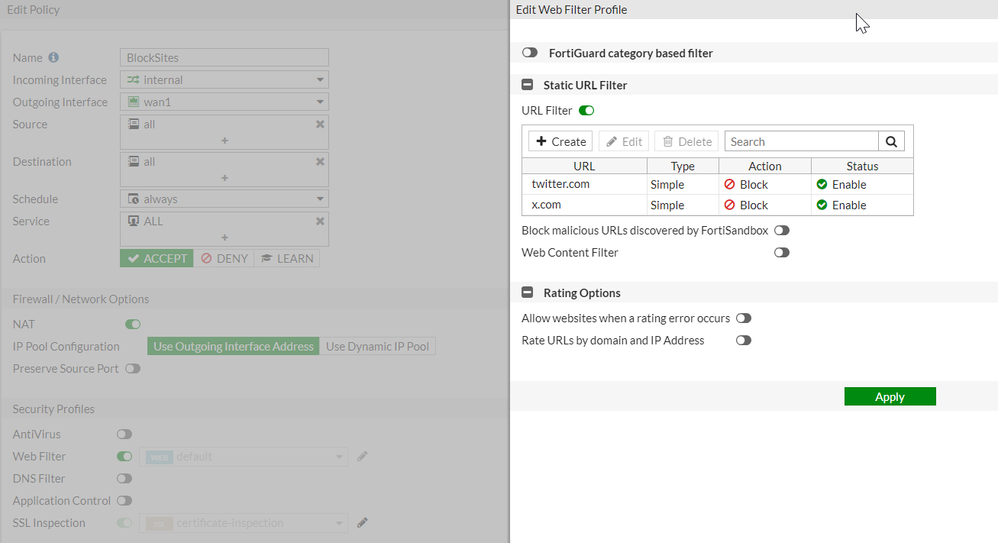Click the Web Filter profile edit pencil icon
The height and width of the screenshot is (543, 998).
tap(363, 456)
